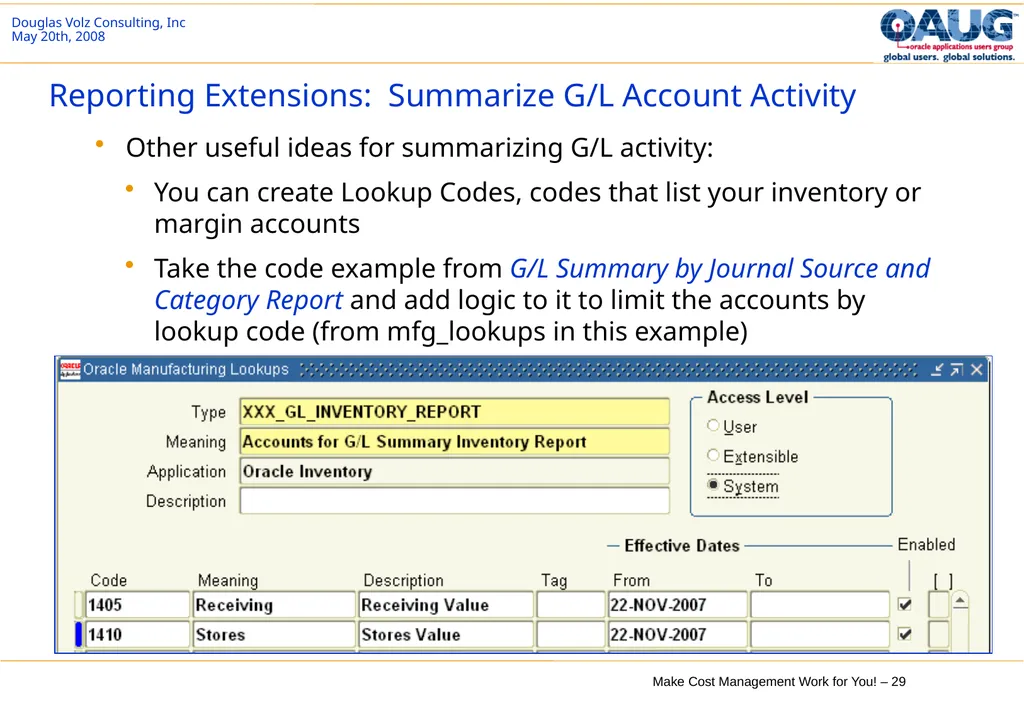Screen dimensions: 1024x708
Task: Click the Effective Dates group label
Action: [x=682, y=545]
